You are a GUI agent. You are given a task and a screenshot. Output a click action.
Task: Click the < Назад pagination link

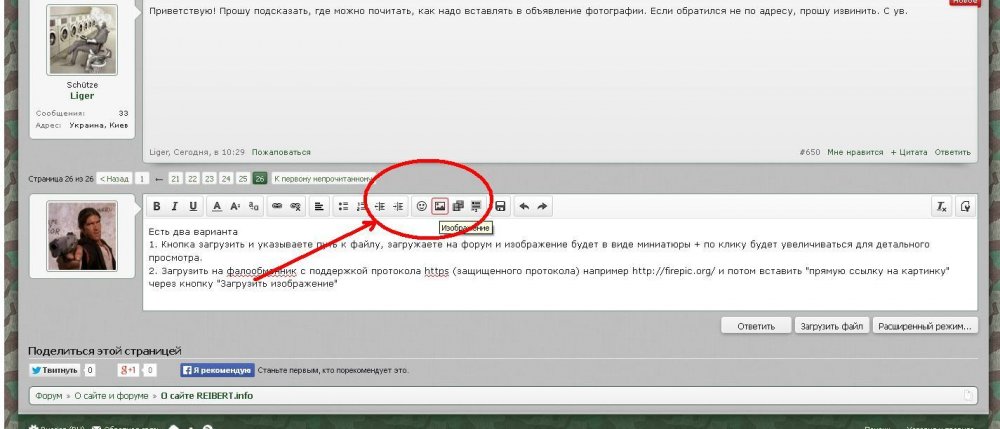click(x=114, y=178)
